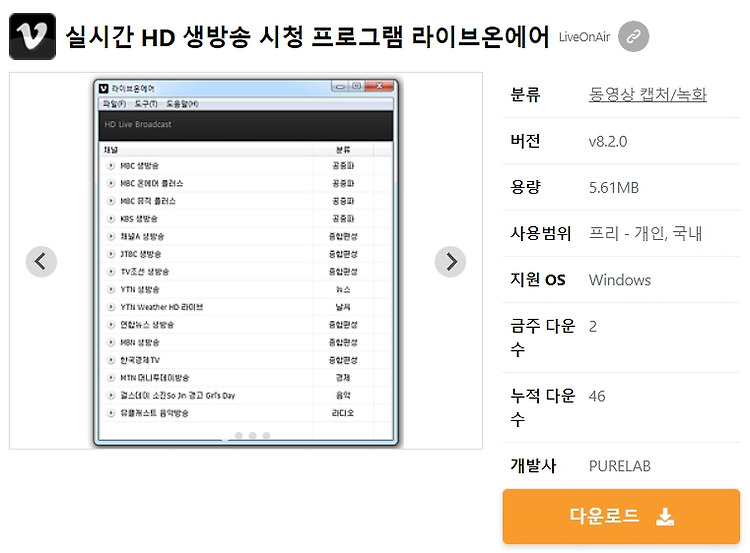Click the 라디오 category cell in the last row
The image size is (750, 553).
[x=343, y=413]
